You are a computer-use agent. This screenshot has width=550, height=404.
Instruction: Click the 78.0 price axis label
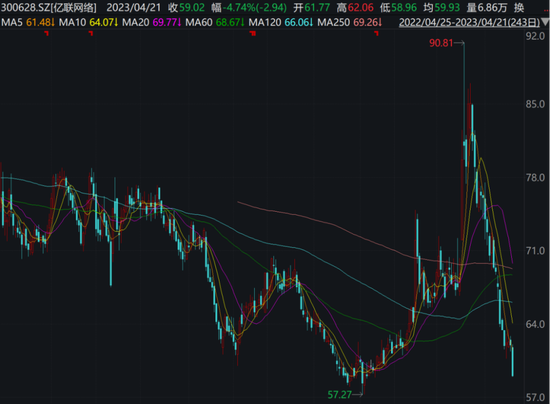click(x=535, y=177)
